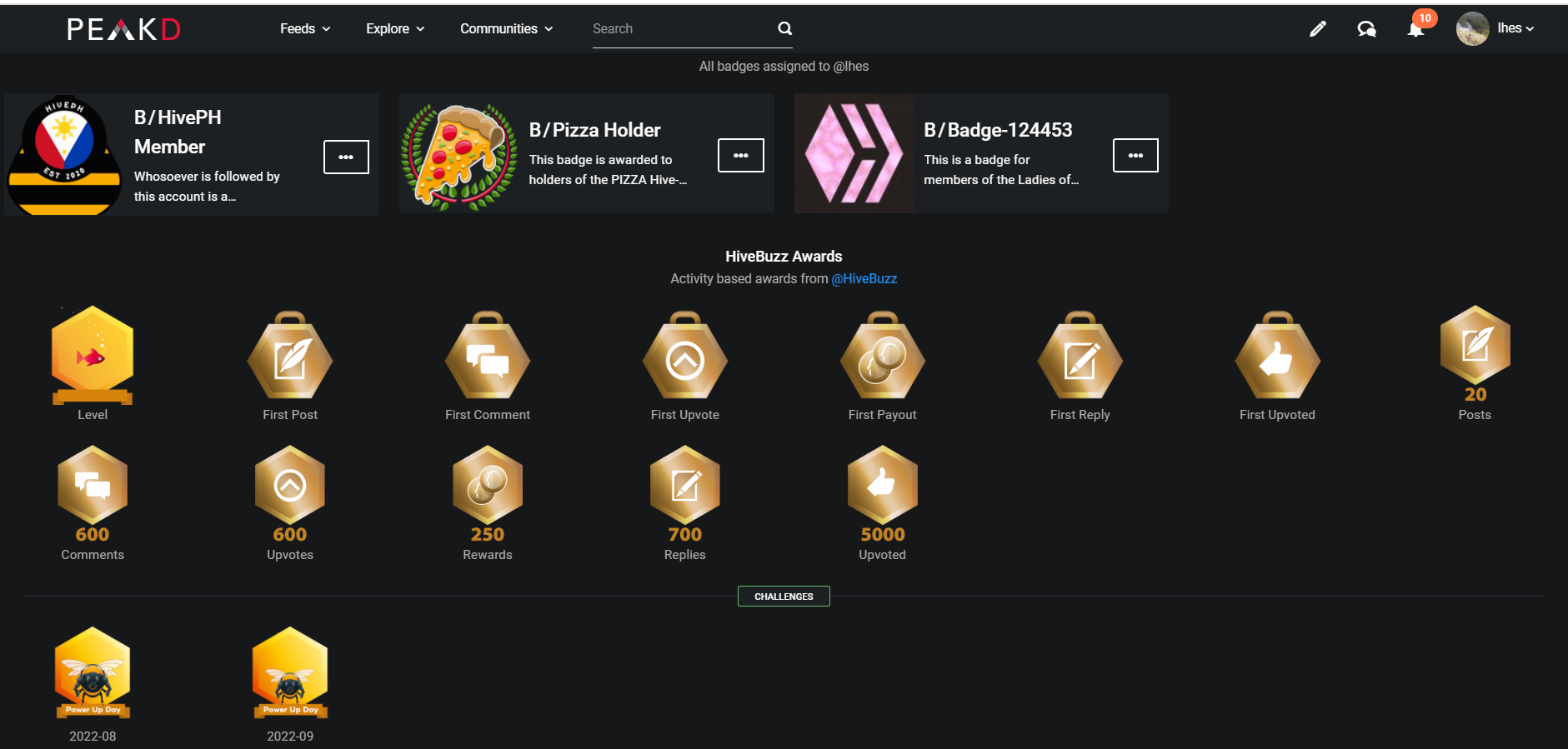Open the Badge-124453 Hive logo image

pyautogui.click(x=854, y=153)
